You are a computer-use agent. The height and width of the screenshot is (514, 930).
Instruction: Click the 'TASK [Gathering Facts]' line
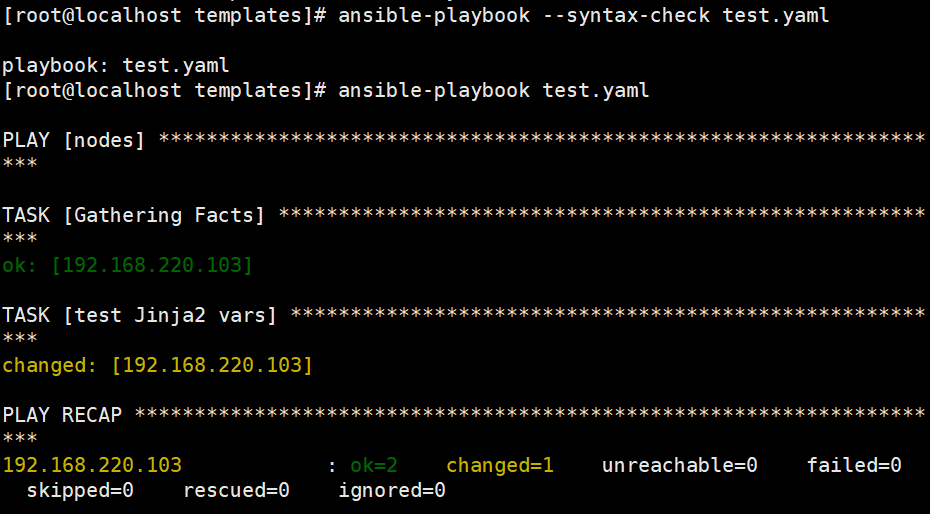[x=133, y=215]
